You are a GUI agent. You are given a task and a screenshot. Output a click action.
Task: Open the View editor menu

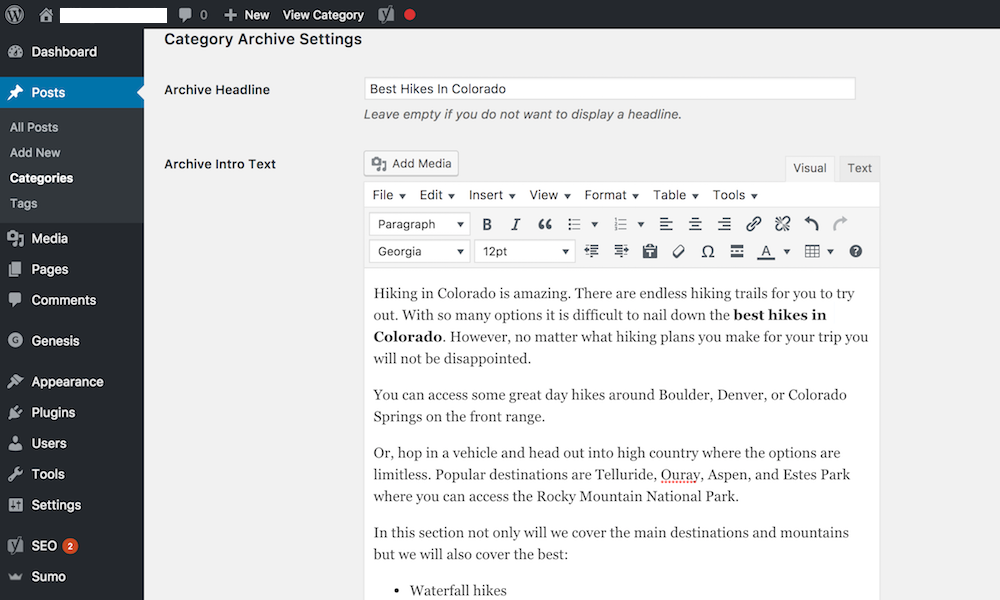(550, 195)
